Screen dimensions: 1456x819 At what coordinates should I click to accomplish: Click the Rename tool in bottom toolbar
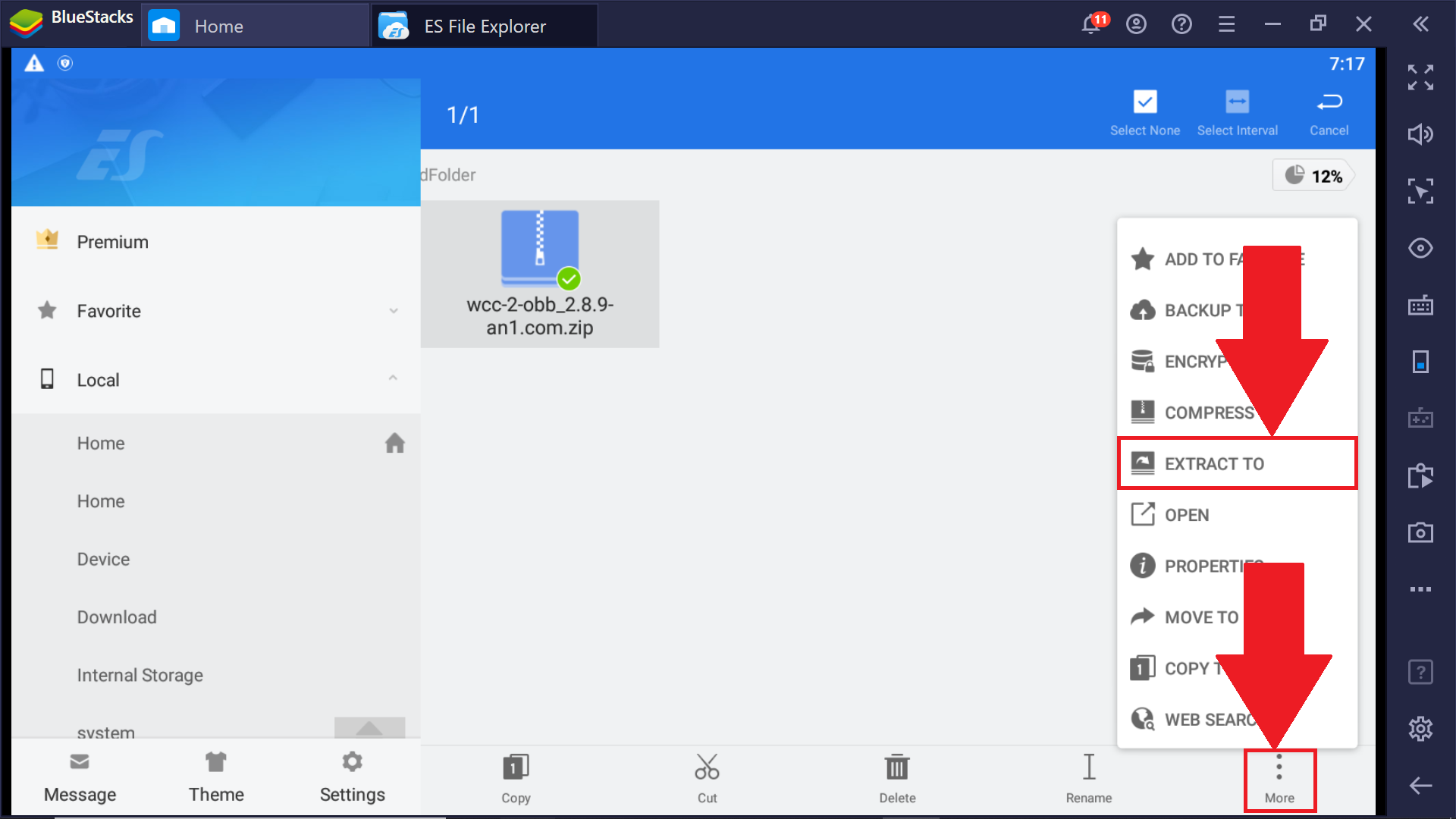tap(1089, 780)
